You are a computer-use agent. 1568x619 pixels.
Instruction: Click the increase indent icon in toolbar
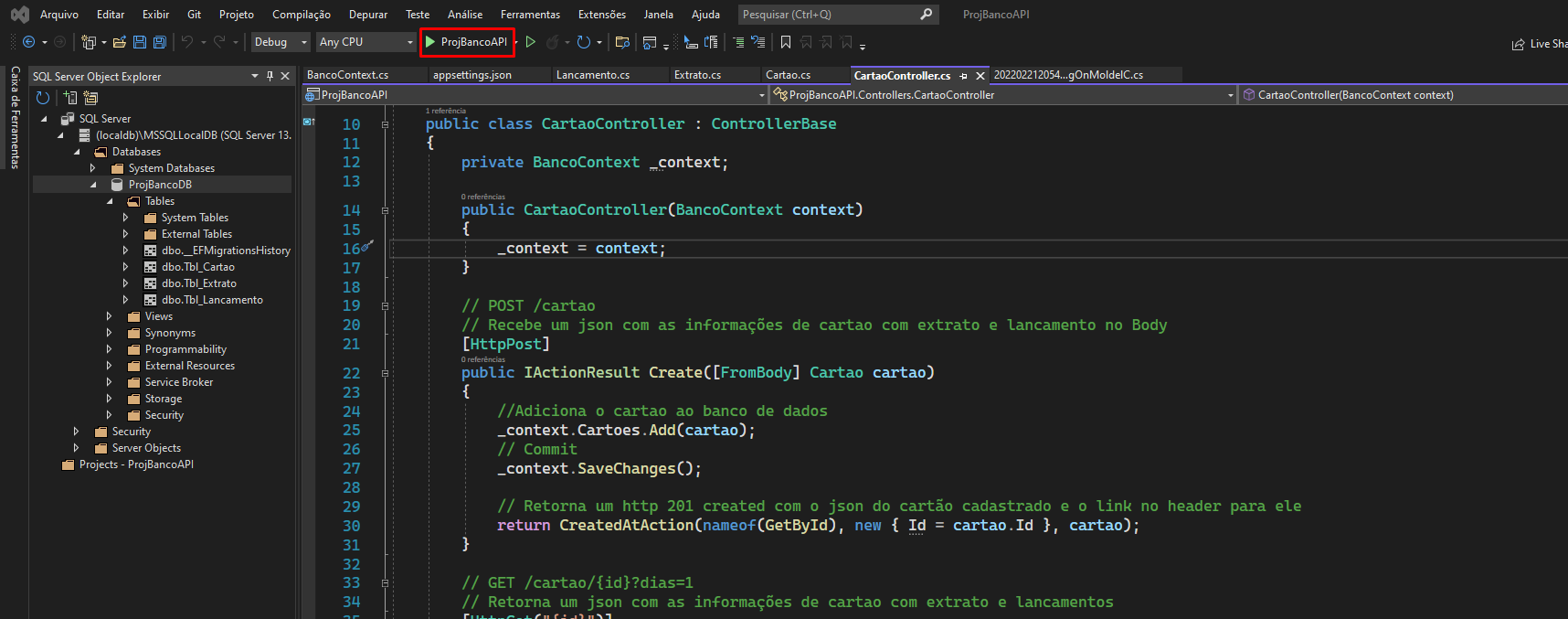click(x=758, y=42)
